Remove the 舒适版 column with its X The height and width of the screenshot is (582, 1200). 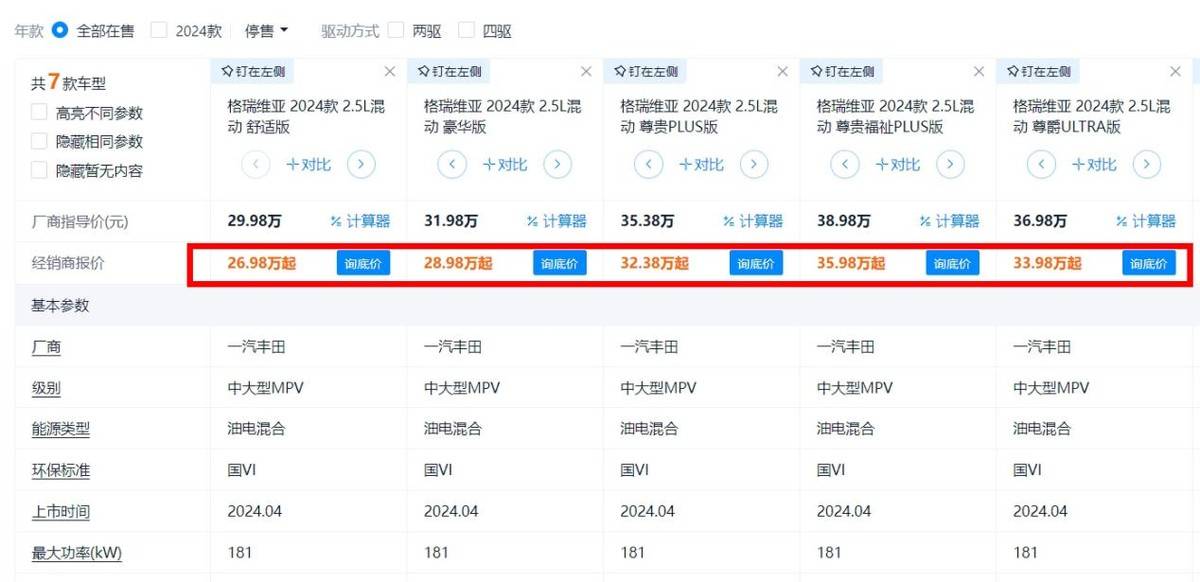390,72
